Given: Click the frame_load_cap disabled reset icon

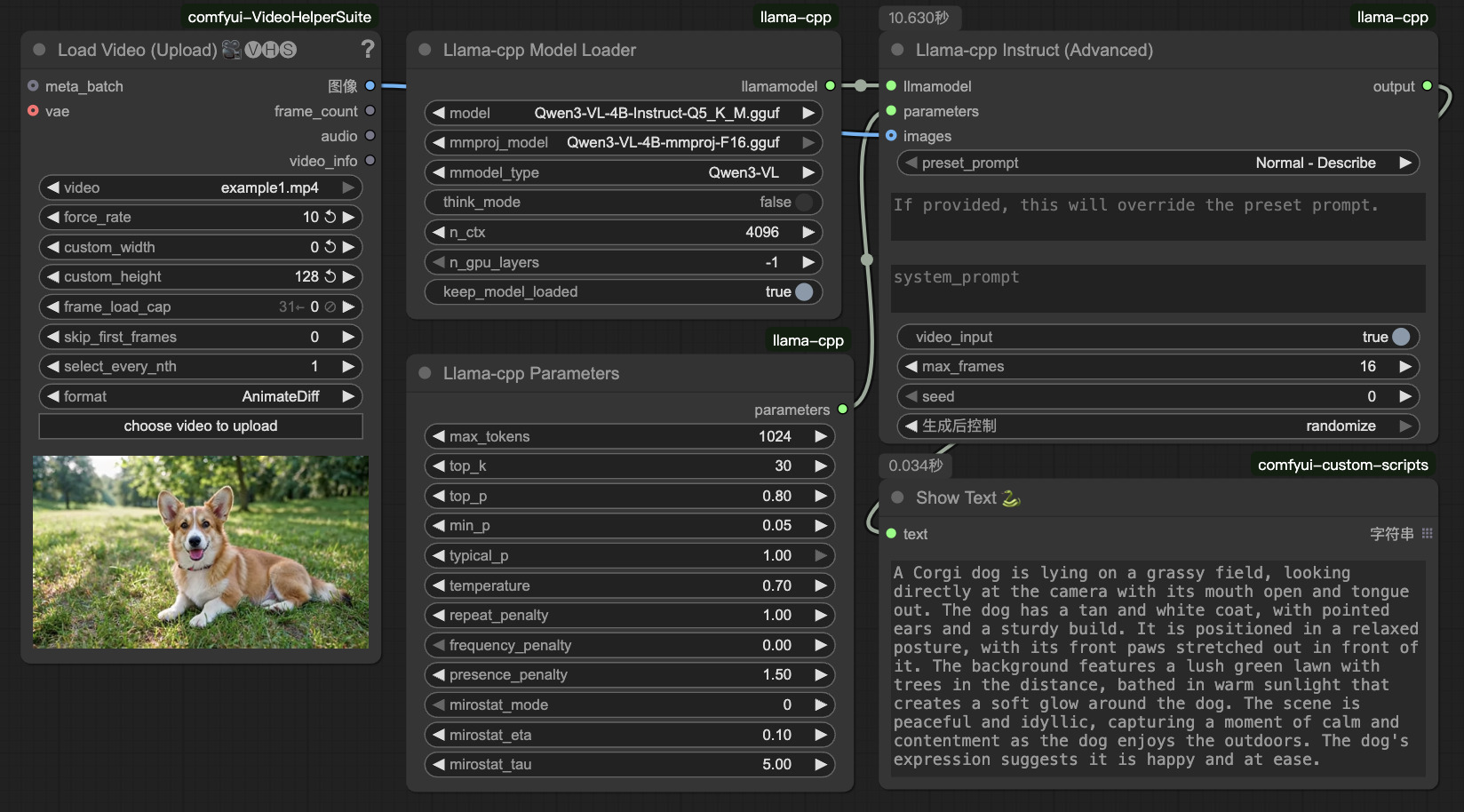Looking at the screenshot, I should coord(330,306).
